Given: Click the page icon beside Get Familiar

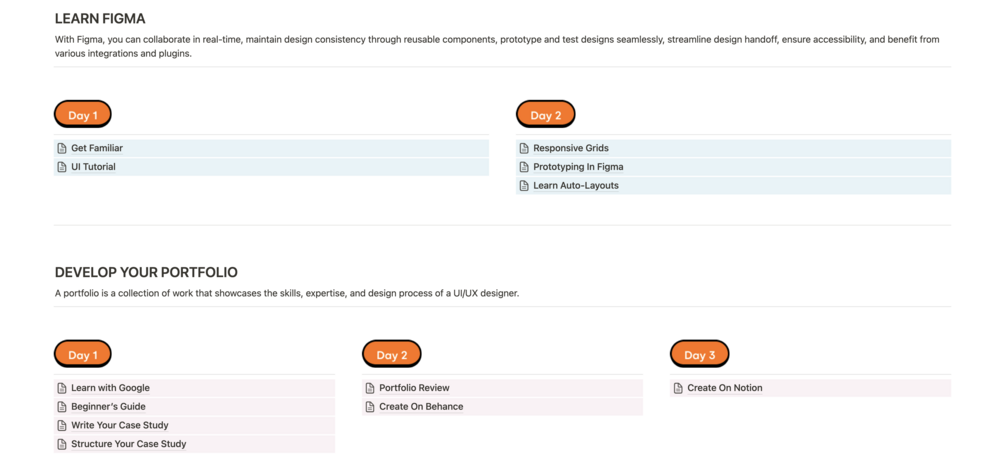Looking at the screenshot, I should pos(62,148).
